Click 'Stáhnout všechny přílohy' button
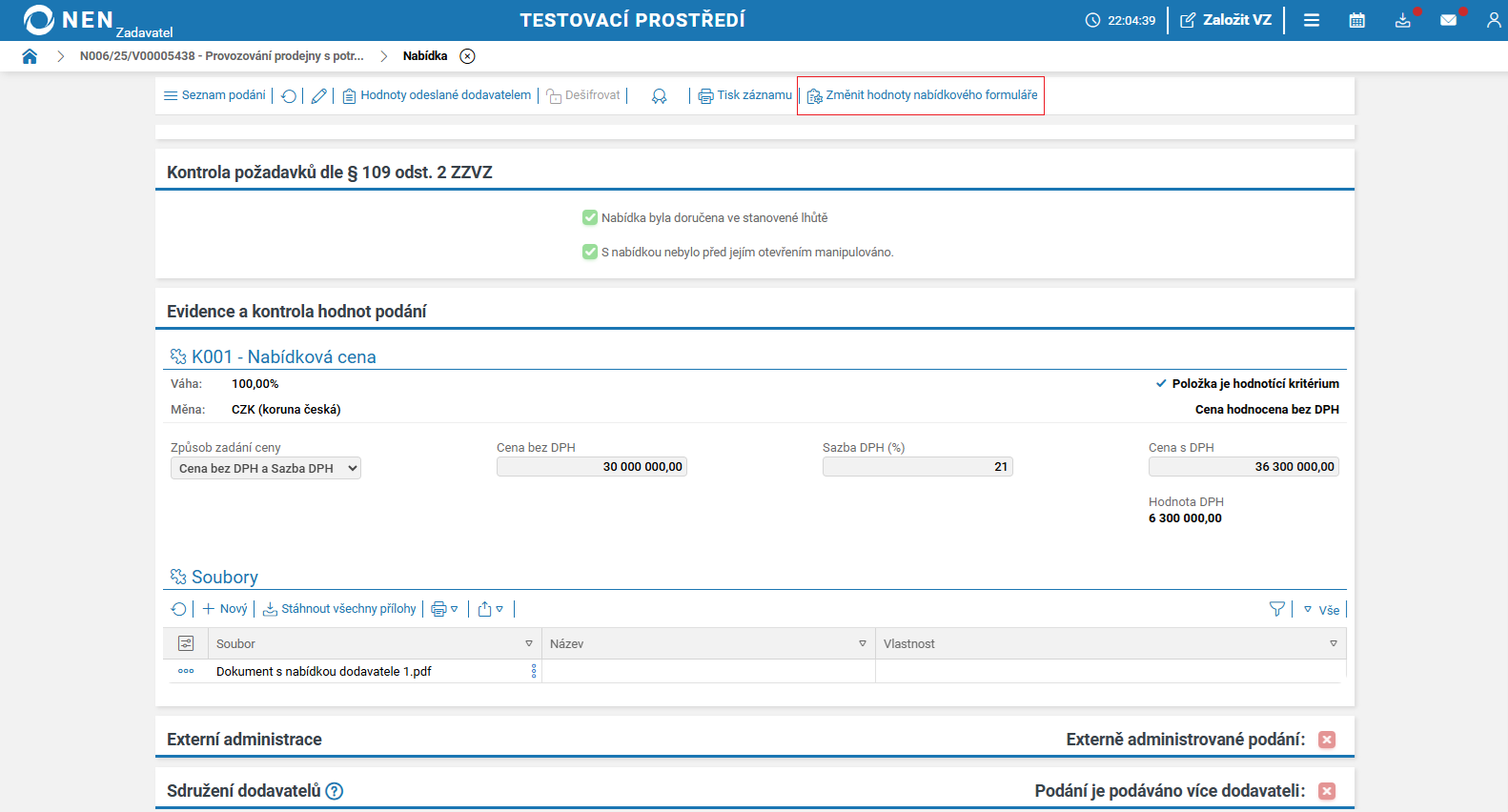Viewport: 1508px width, 812px height. coord(339,609)
